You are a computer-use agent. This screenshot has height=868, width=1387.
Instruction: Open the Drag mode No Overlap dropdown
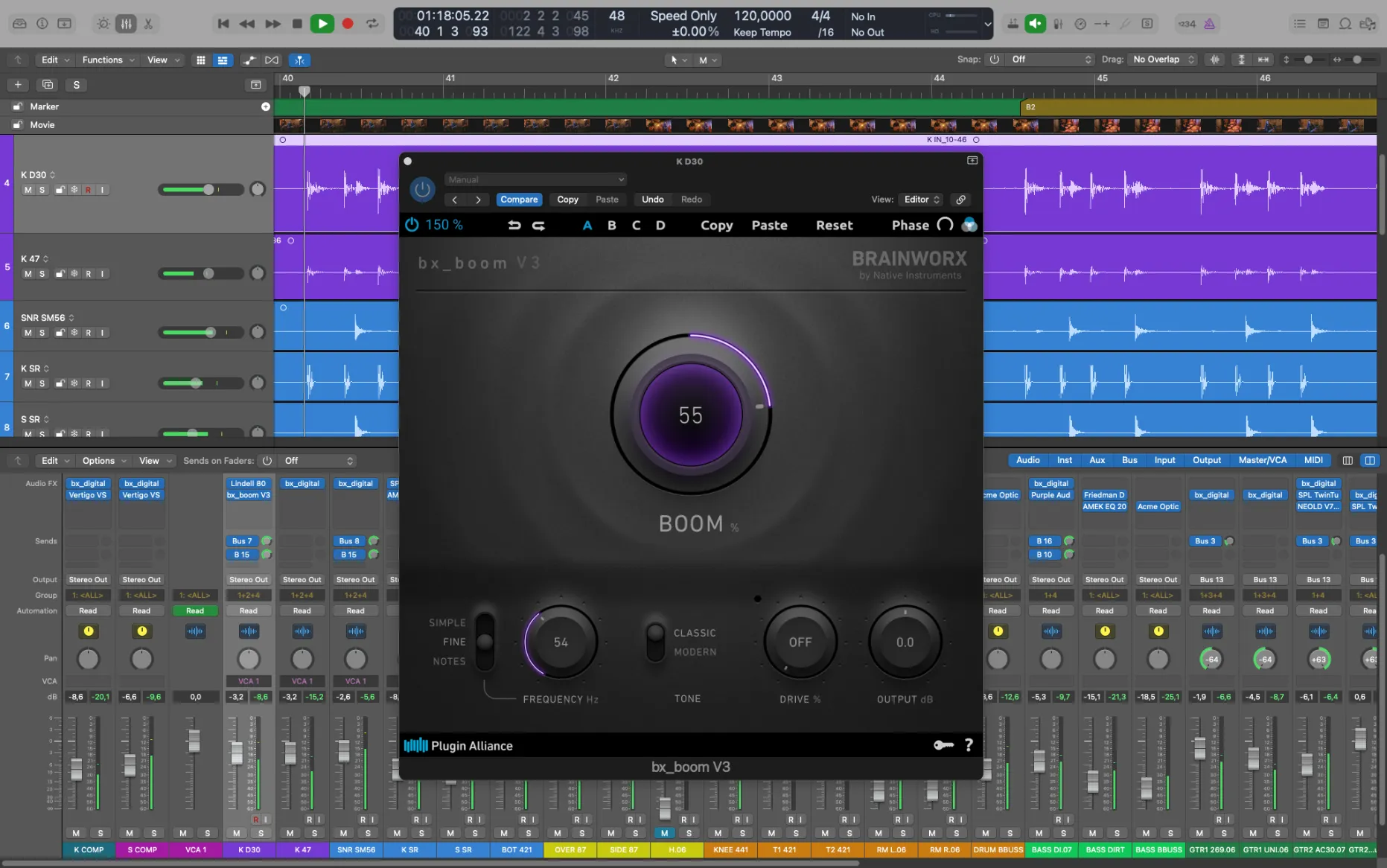coord(1162,60)
